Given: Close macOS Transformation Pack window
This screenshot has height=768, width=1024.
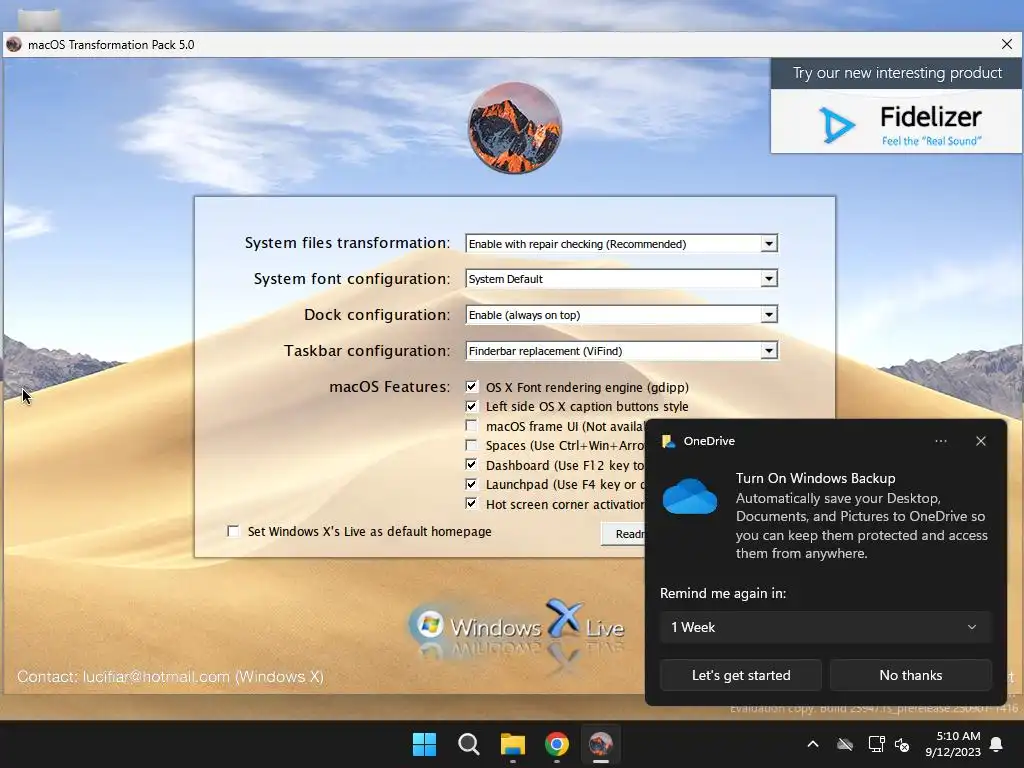Looking at the screenshot, I should click(1007, 44).
